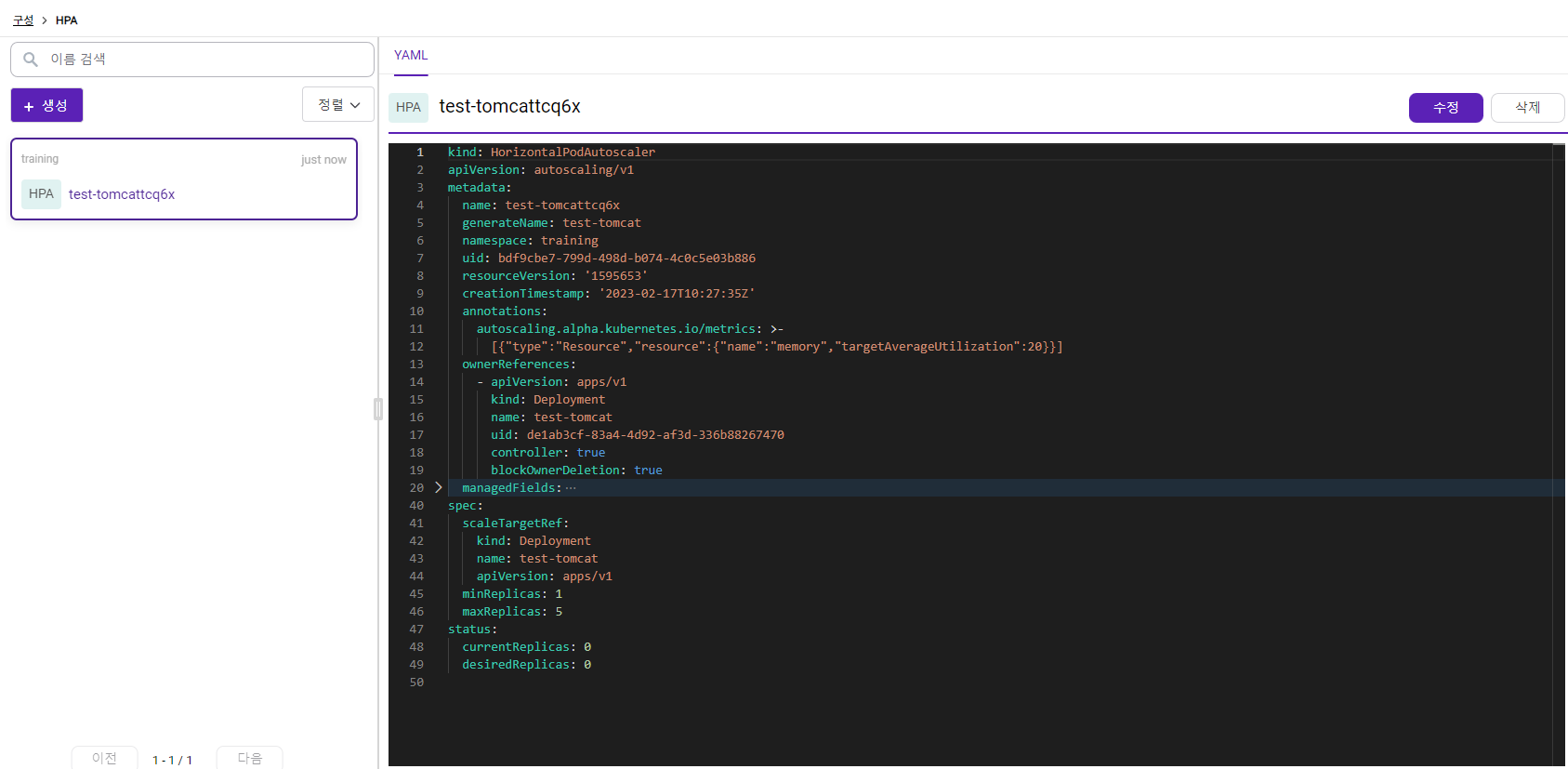Click the editor vertical scrollbar
The width and height of the screenshot is (1568, 769).
click(1559, 455)
